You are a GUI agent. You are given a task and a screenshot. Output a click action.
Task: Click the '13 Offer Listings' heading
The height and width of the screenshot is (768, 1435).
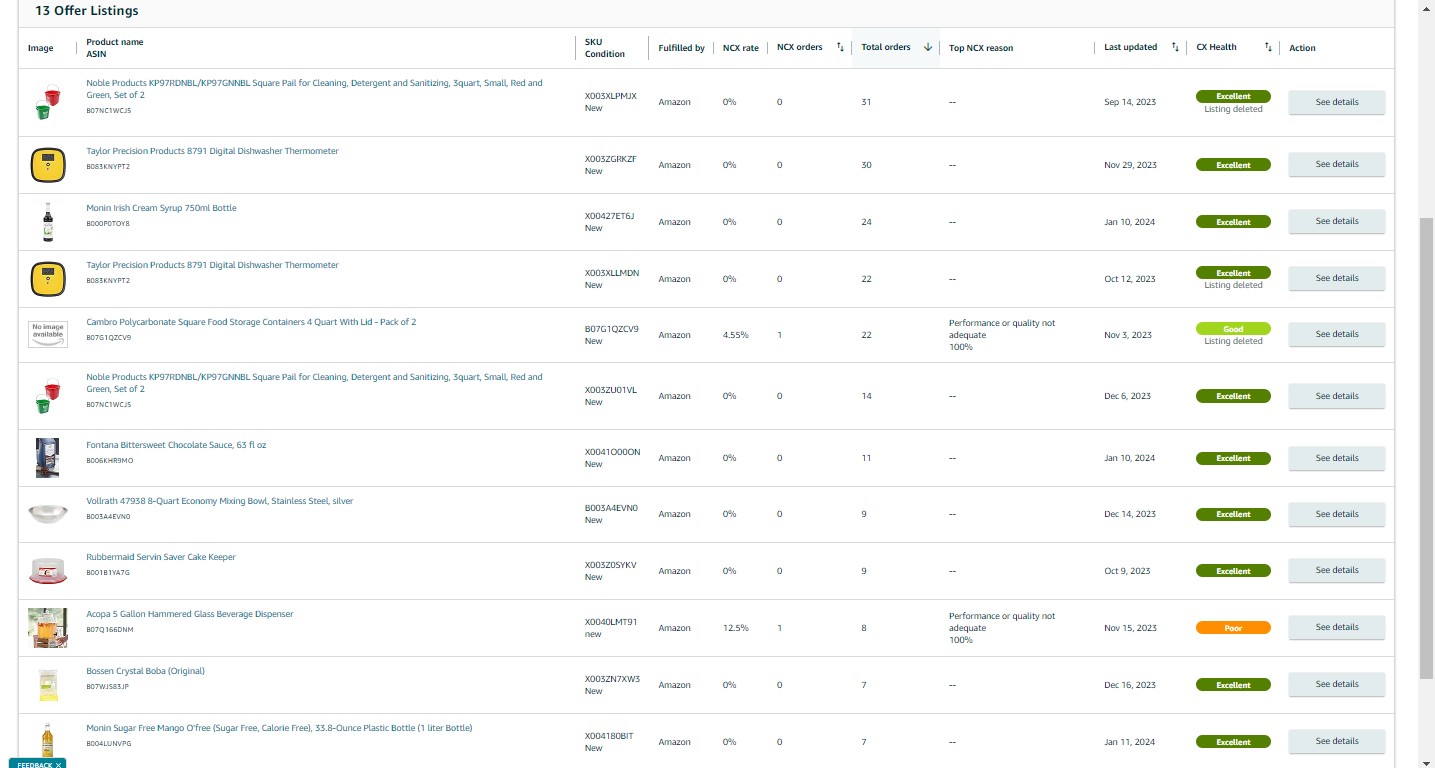[x=87, y=11]
